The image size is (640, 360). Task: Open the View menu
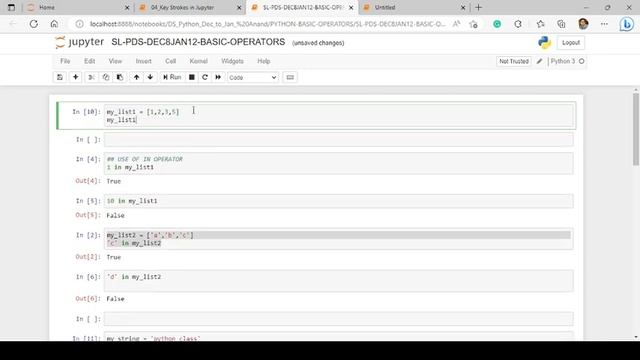pyautogui.click(x=115, y=61)
